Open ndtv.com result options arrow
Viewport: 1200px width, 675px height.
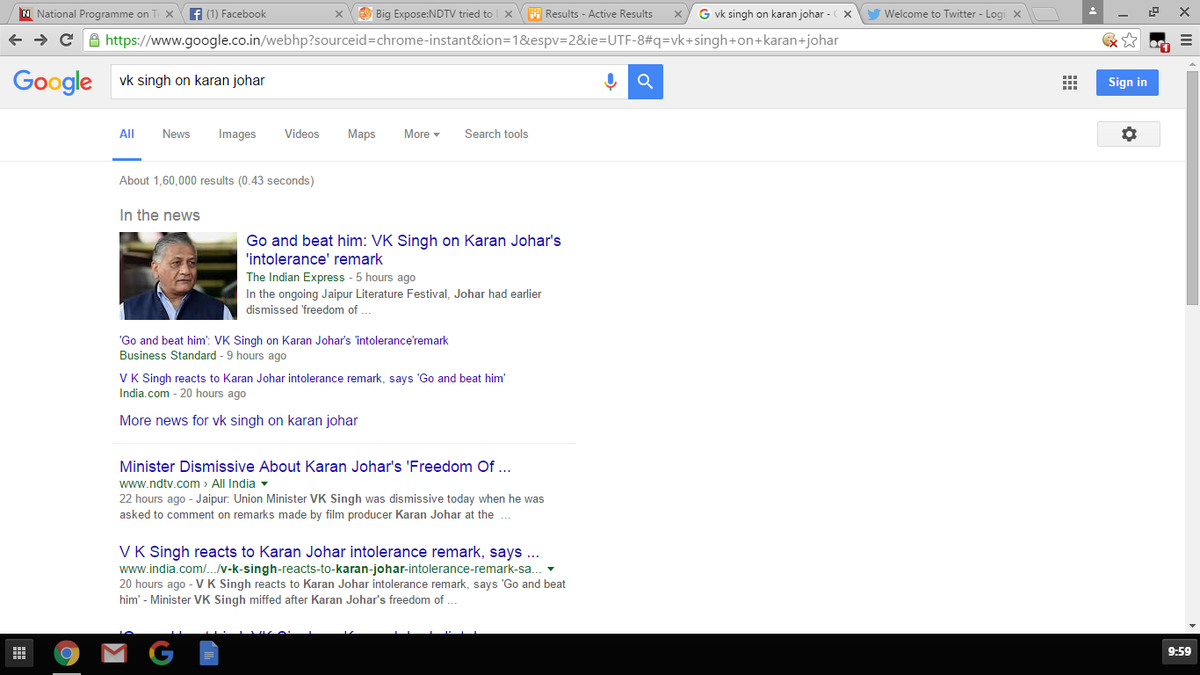(264, 484)
